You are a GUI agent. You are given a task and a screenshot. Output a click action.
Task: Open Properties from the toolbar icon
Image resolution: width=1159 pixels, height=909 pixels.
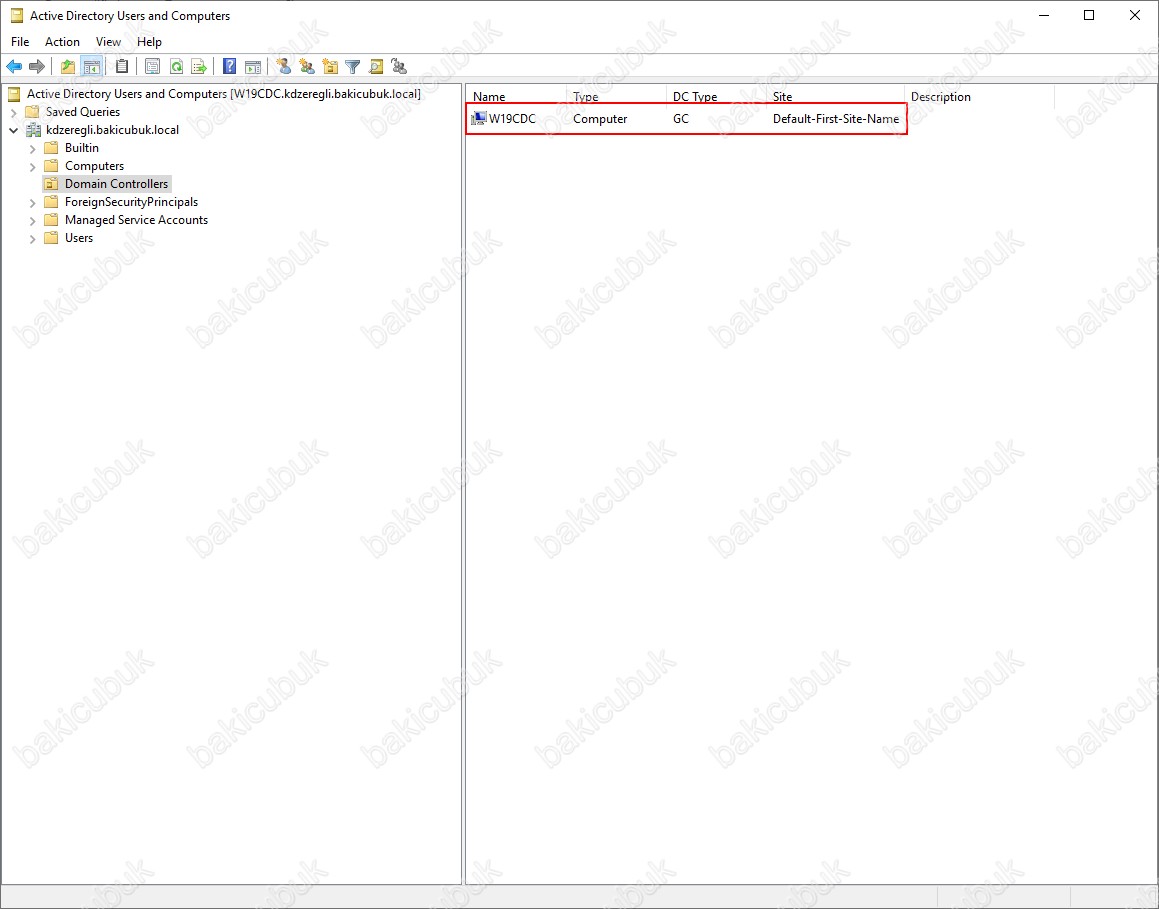[152, 67]
